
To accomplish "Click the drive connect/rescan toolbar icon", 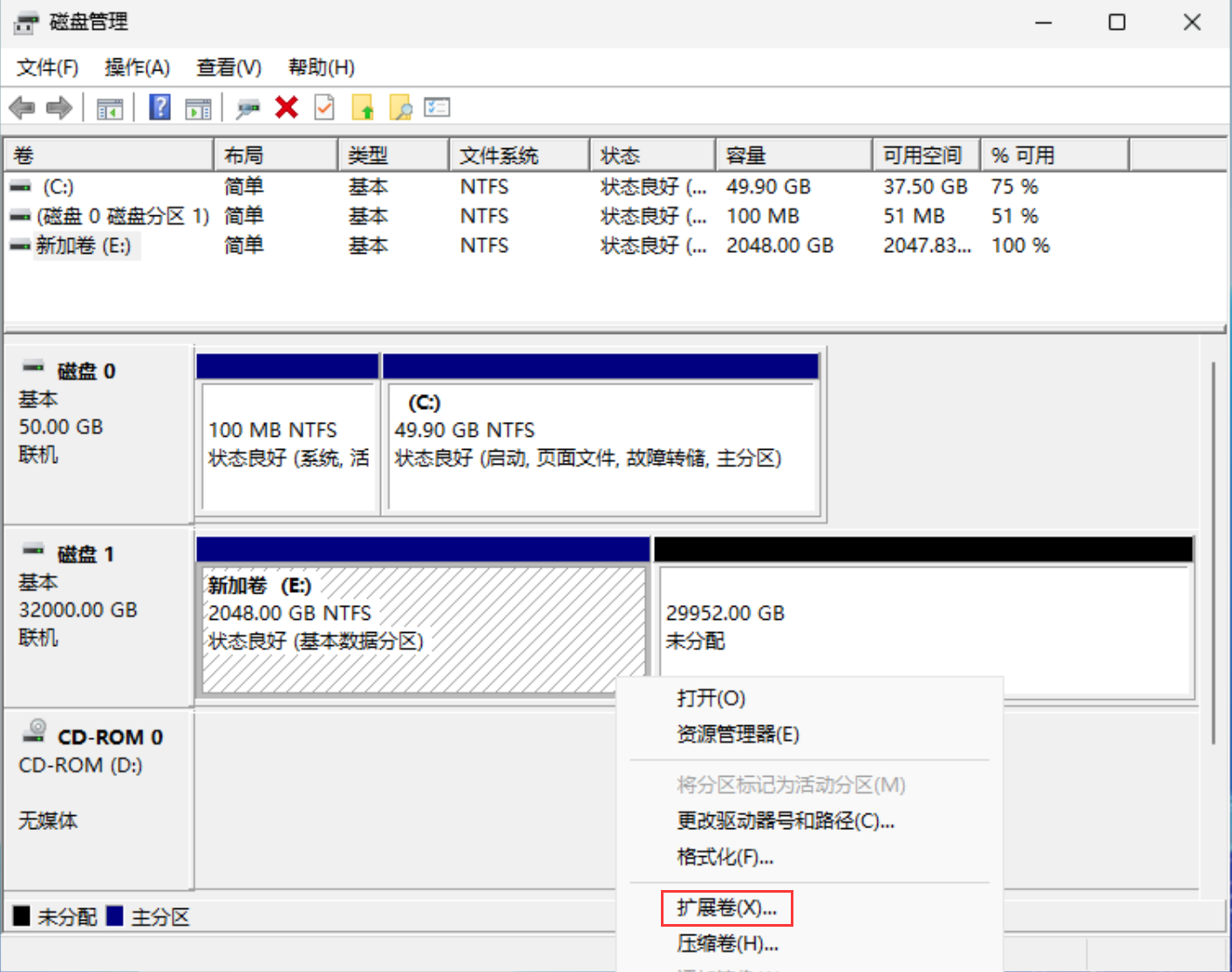I will (248, 108).
